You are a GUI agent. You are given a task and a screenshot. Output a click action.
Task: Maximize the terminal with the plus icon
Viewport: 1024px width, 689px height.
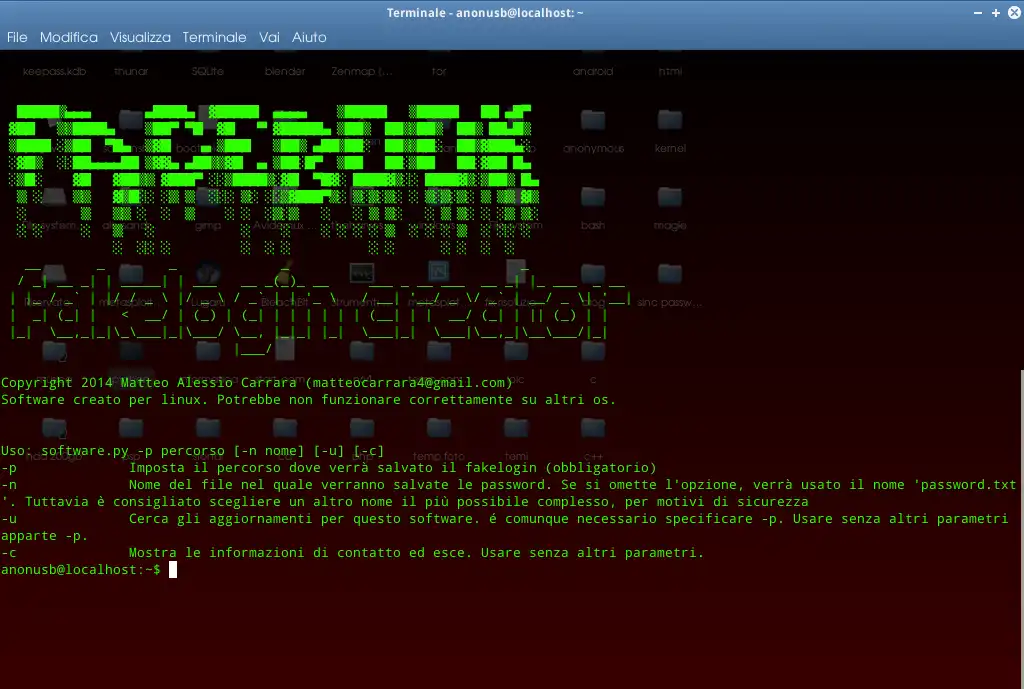pyautogui.click(x=996, y=13)
